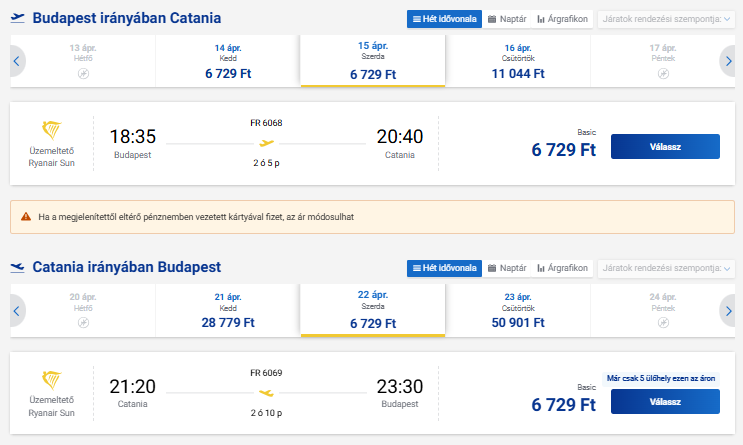This screenshot has width=743, height=445.
Task: Click previous dates arrow in outbound date strip
Action: pos(17,62)
